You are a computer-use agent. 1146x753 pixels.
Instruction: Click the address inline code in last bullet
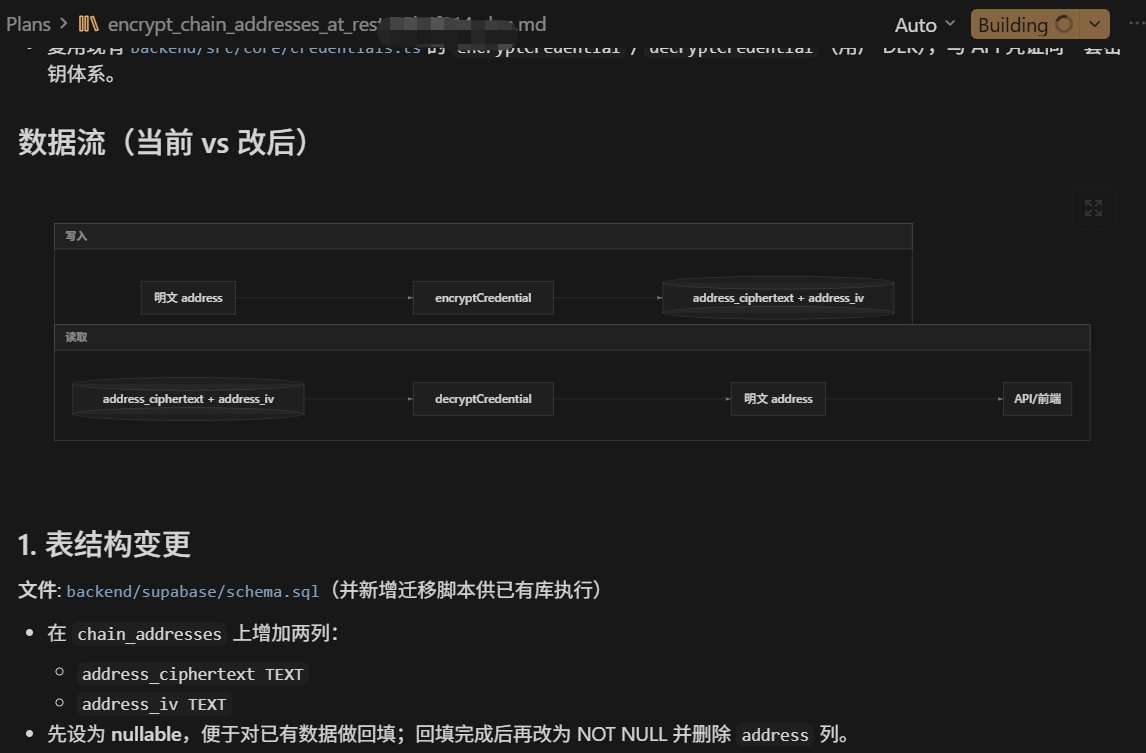(775, 735)
